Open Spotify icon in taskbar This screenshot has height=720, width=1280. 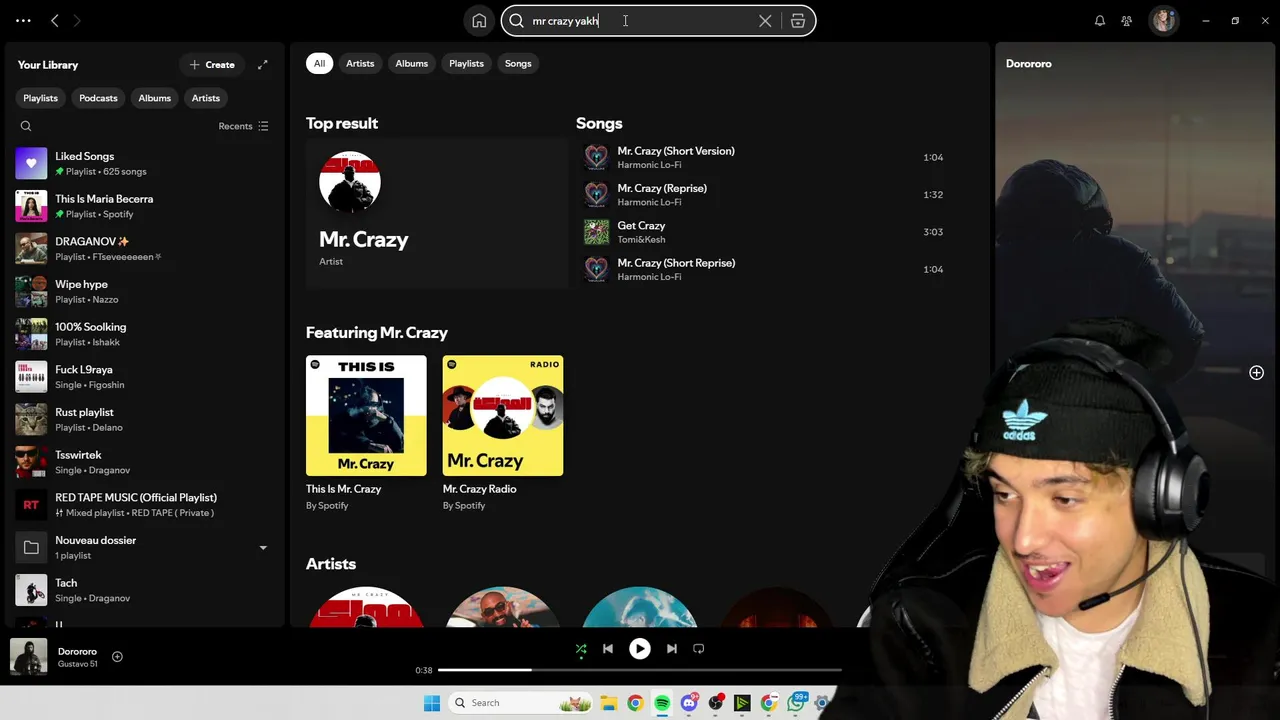[x=662, y=703]
